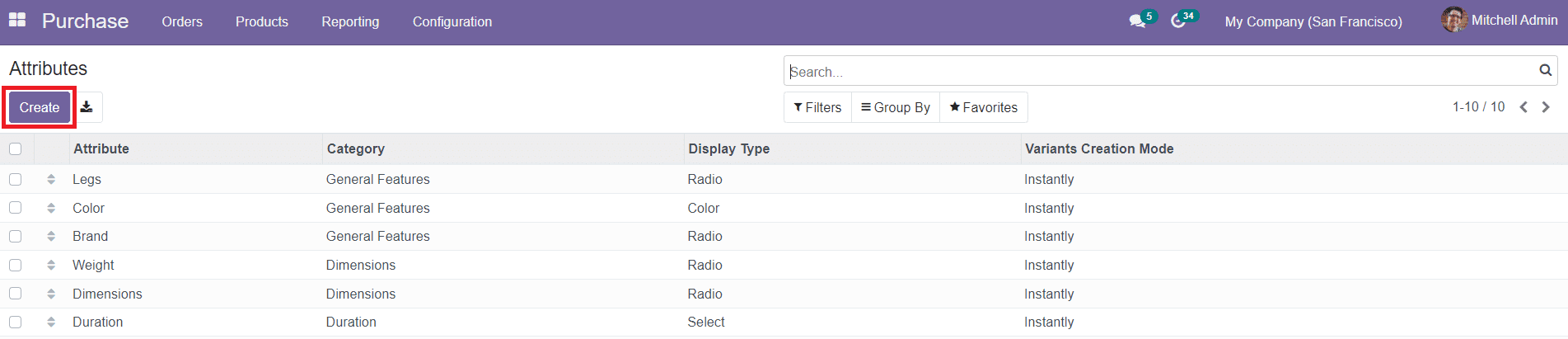Click the drag handle for the Legs row
The image size is (1568, 339).
(51, 180)
